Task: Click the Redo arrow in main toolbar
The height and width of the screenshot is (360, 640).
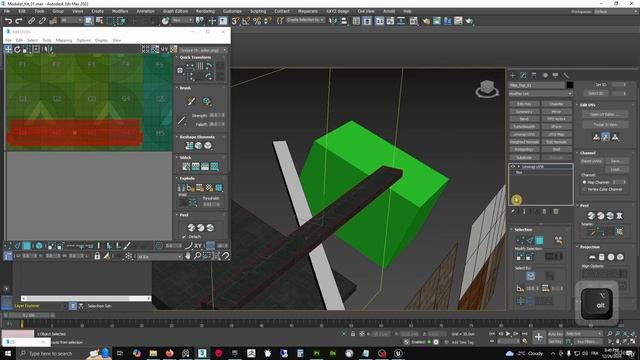Action: point(19,21)
